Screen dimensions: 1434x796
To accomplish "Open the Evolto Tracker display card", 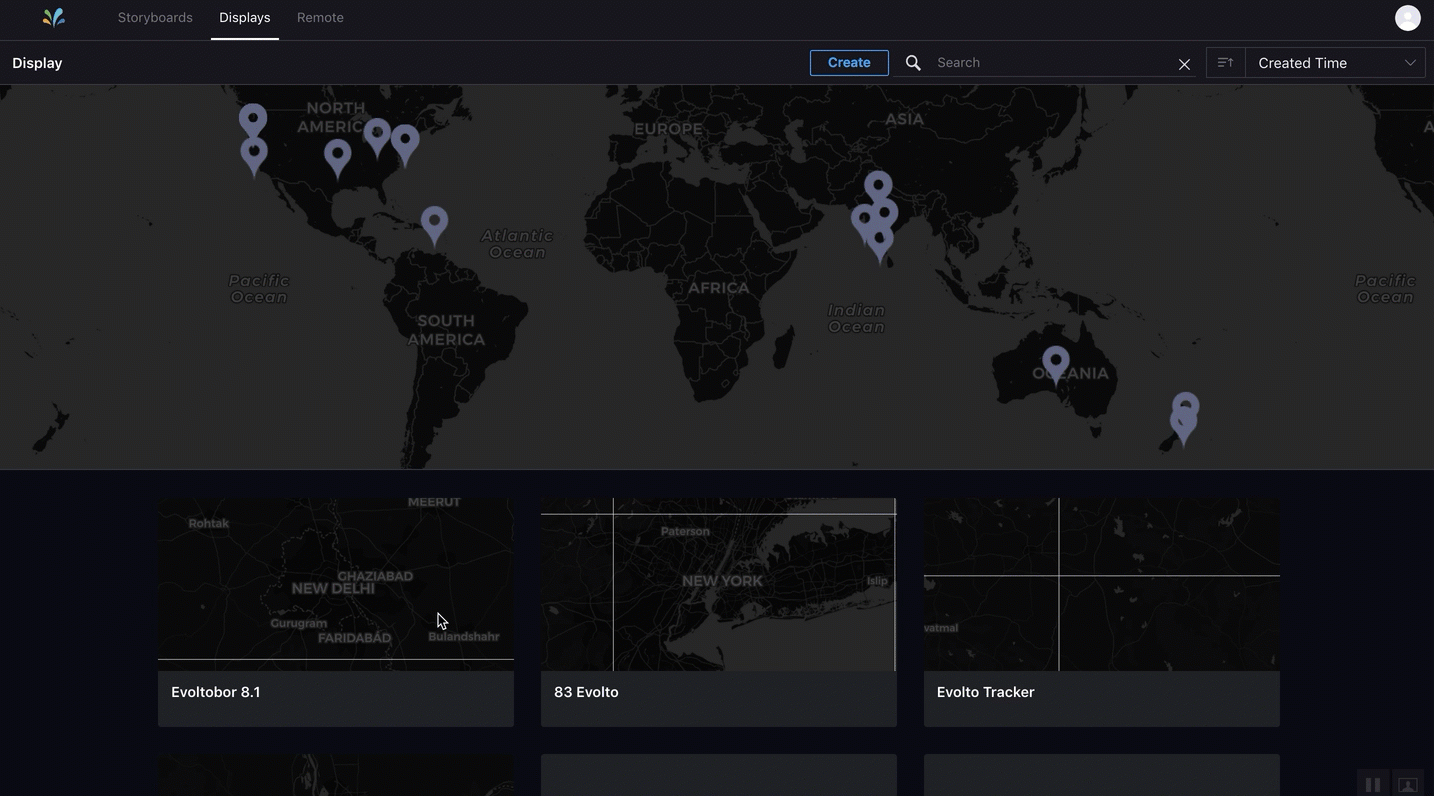I will pos(1101,612).
